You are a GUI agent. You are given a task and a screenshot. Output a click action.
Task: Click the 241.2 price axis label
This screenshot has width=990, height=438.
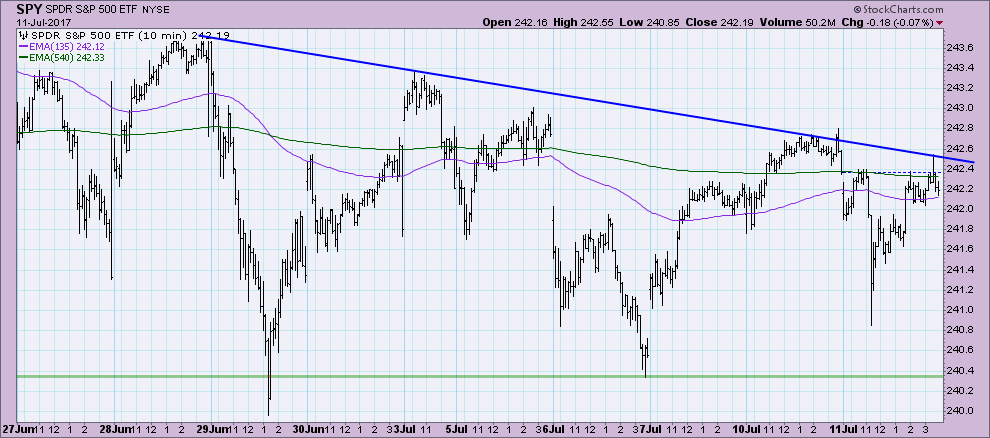tap(959, 290)
